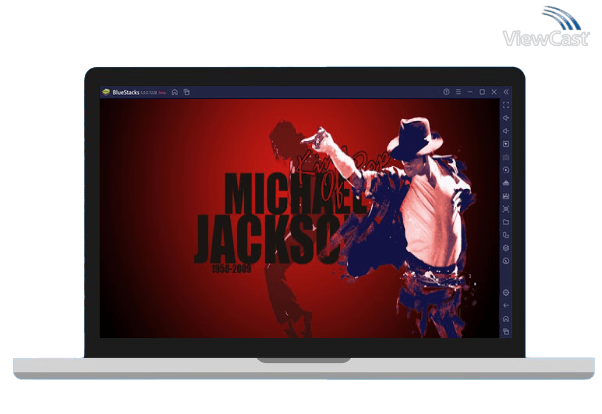Increase volume using sidebar speaker icon
602x414 pixels.
506,118
